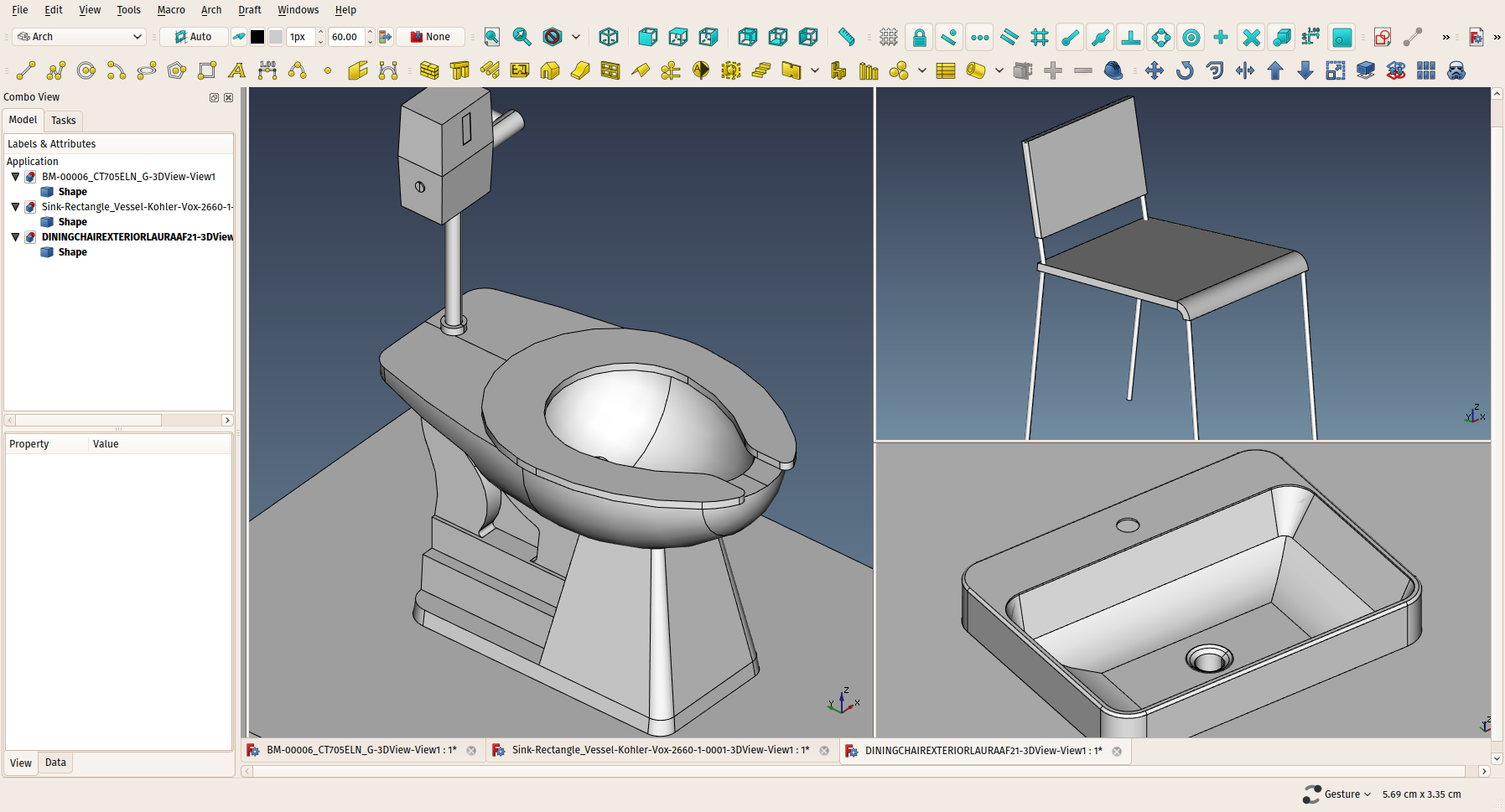Click the Measure distance ruler icon
The image size is (1505, 812).
point(847,37)
